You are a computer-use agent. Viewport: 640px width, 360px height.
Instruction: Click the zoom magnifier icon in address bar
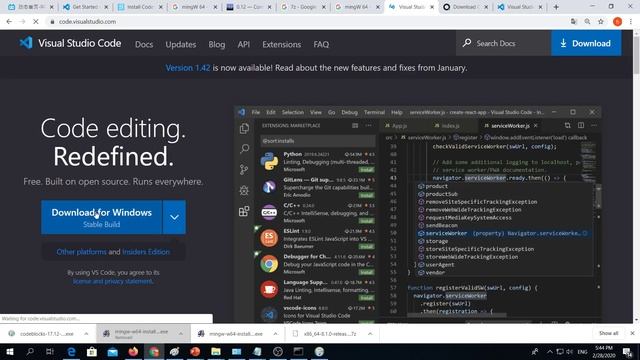coord(587,22)
